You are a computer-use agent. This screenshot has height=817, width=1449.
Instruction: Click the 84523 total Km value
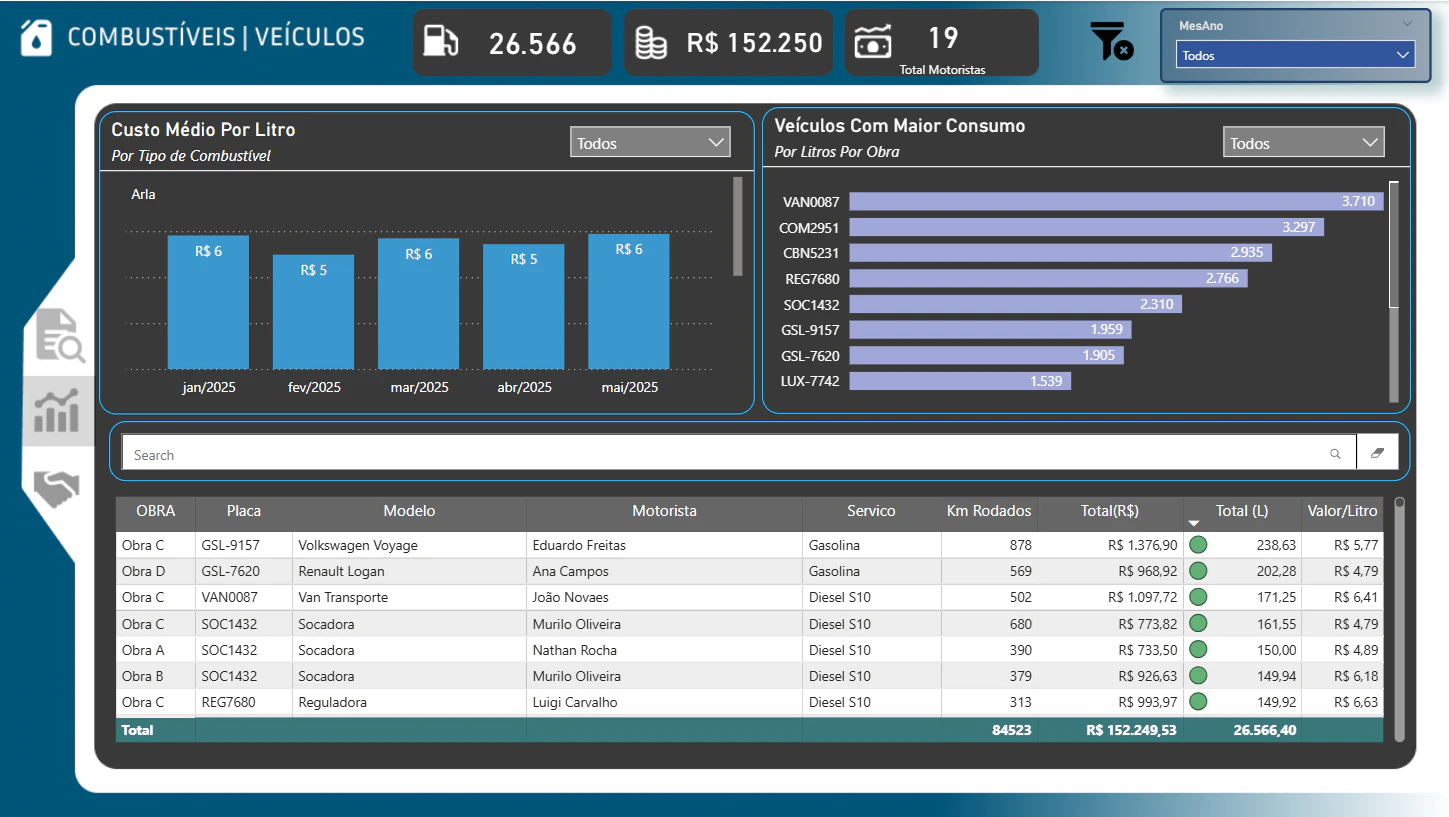click(1012, 730)
